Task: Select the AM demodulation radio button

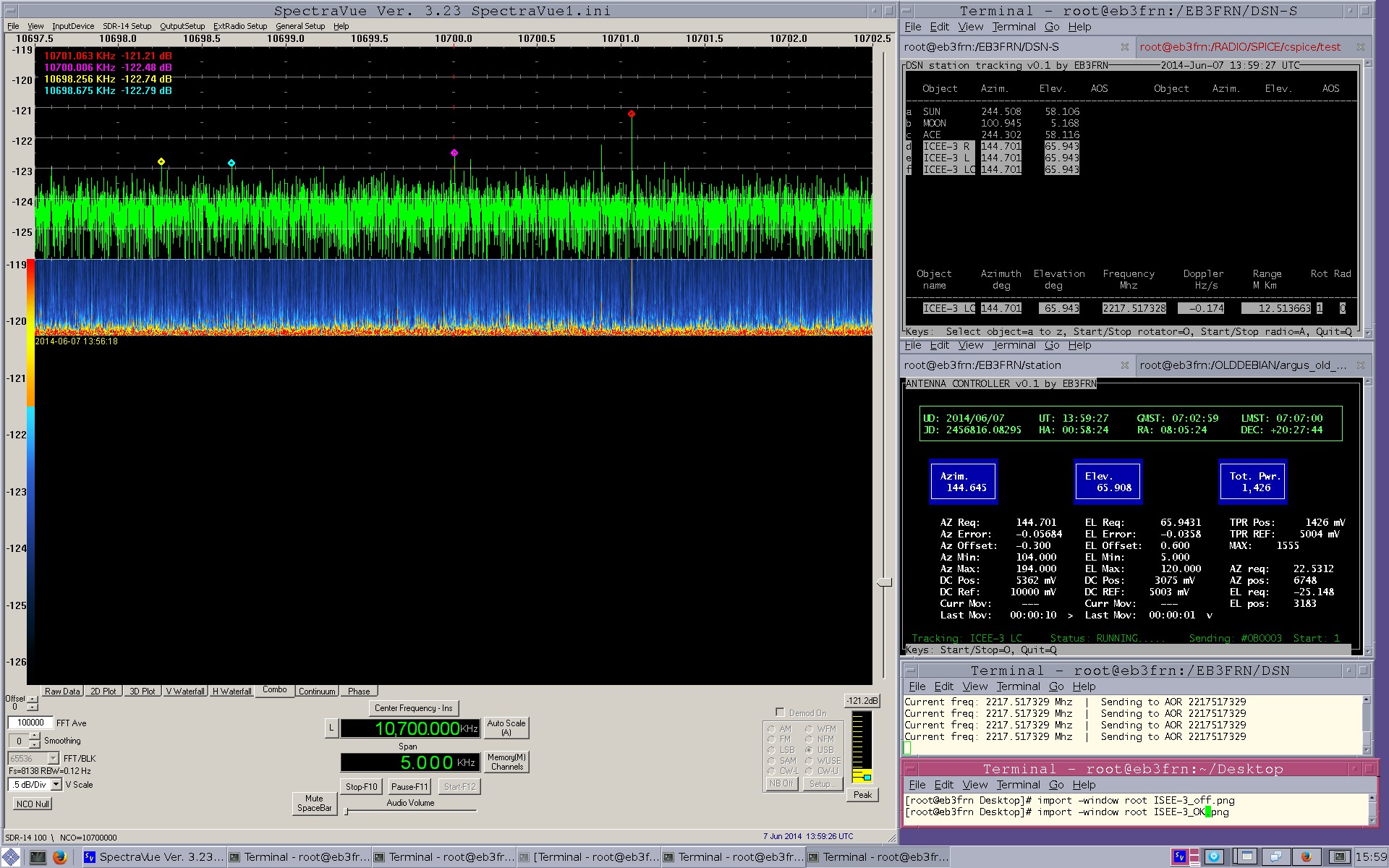Action: coord(771,729)
